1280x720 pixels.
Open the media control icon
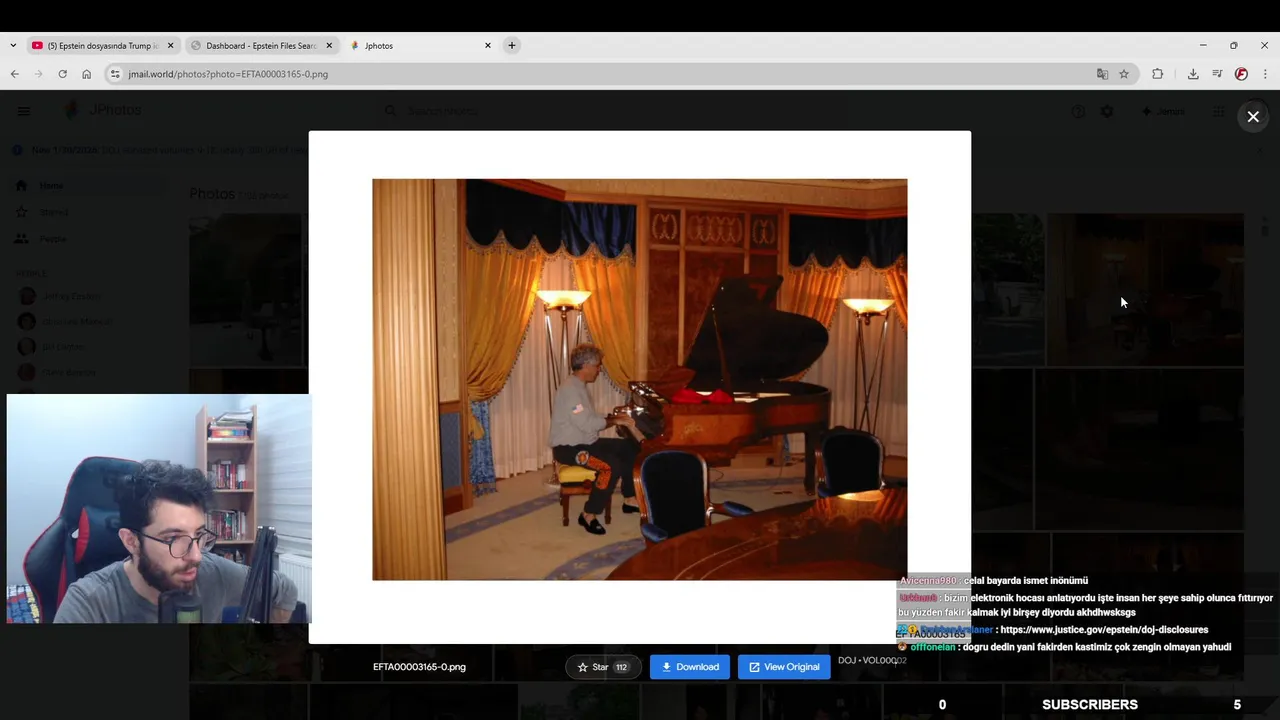[x=1217, y=74]
